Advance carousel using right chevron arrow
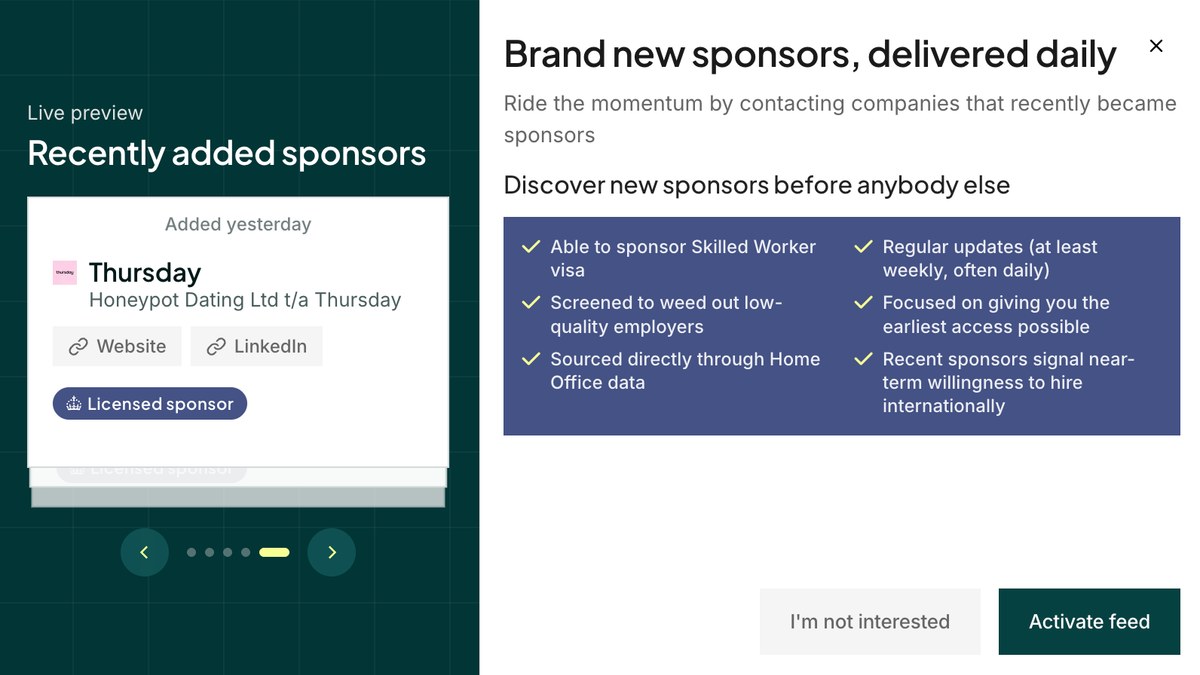Screen dimensions: 1200x675 pos(331,552)
